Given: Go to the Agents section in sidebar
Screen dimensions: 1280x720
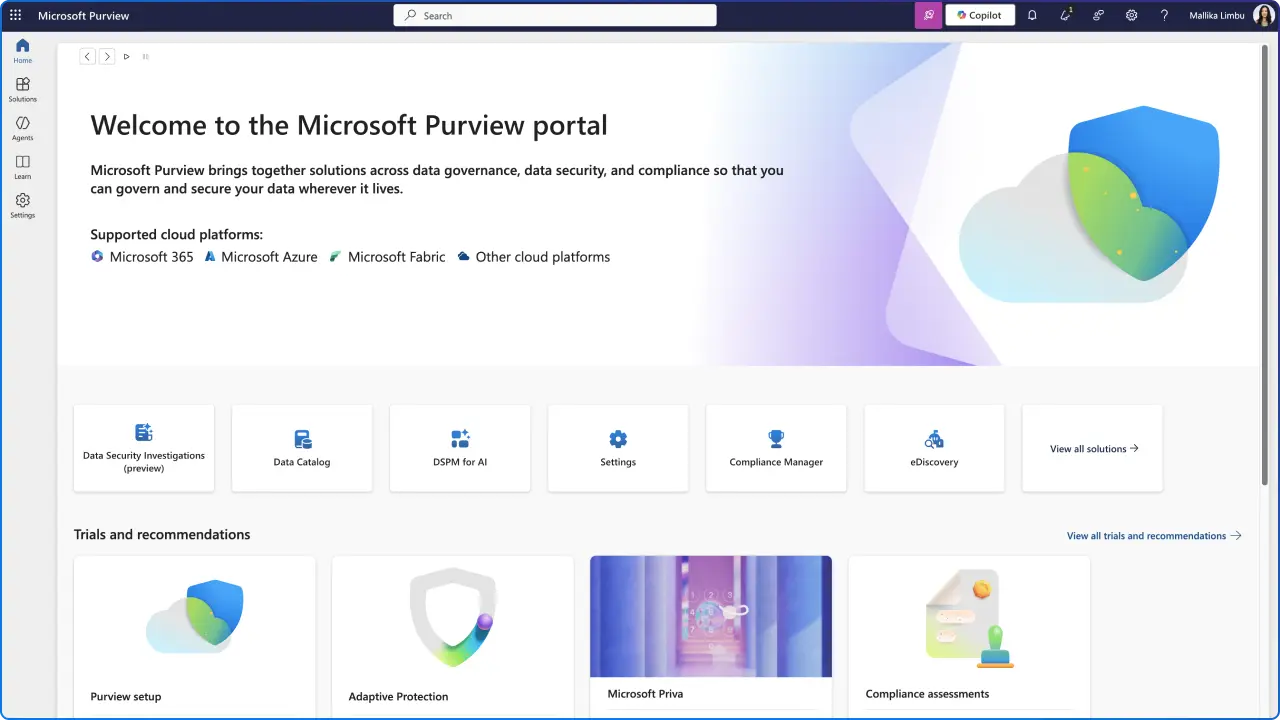Looking at the screenshot, I should click(x=22, y=126).
